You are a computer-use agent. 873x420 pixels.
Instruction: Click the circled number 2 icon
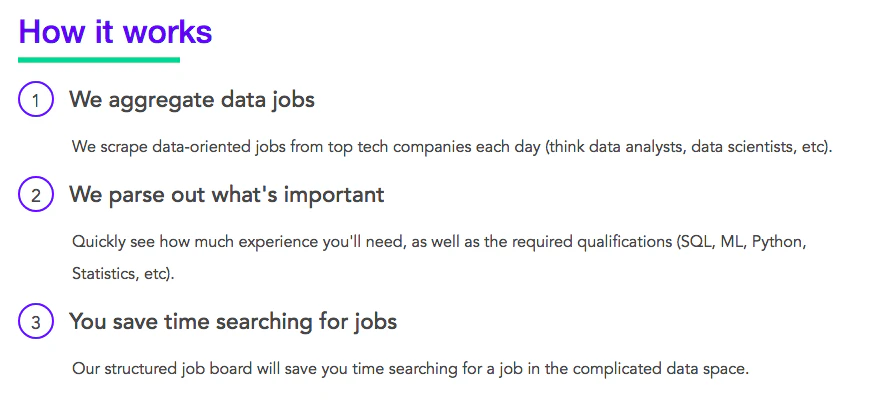click(x=35, y=195)
